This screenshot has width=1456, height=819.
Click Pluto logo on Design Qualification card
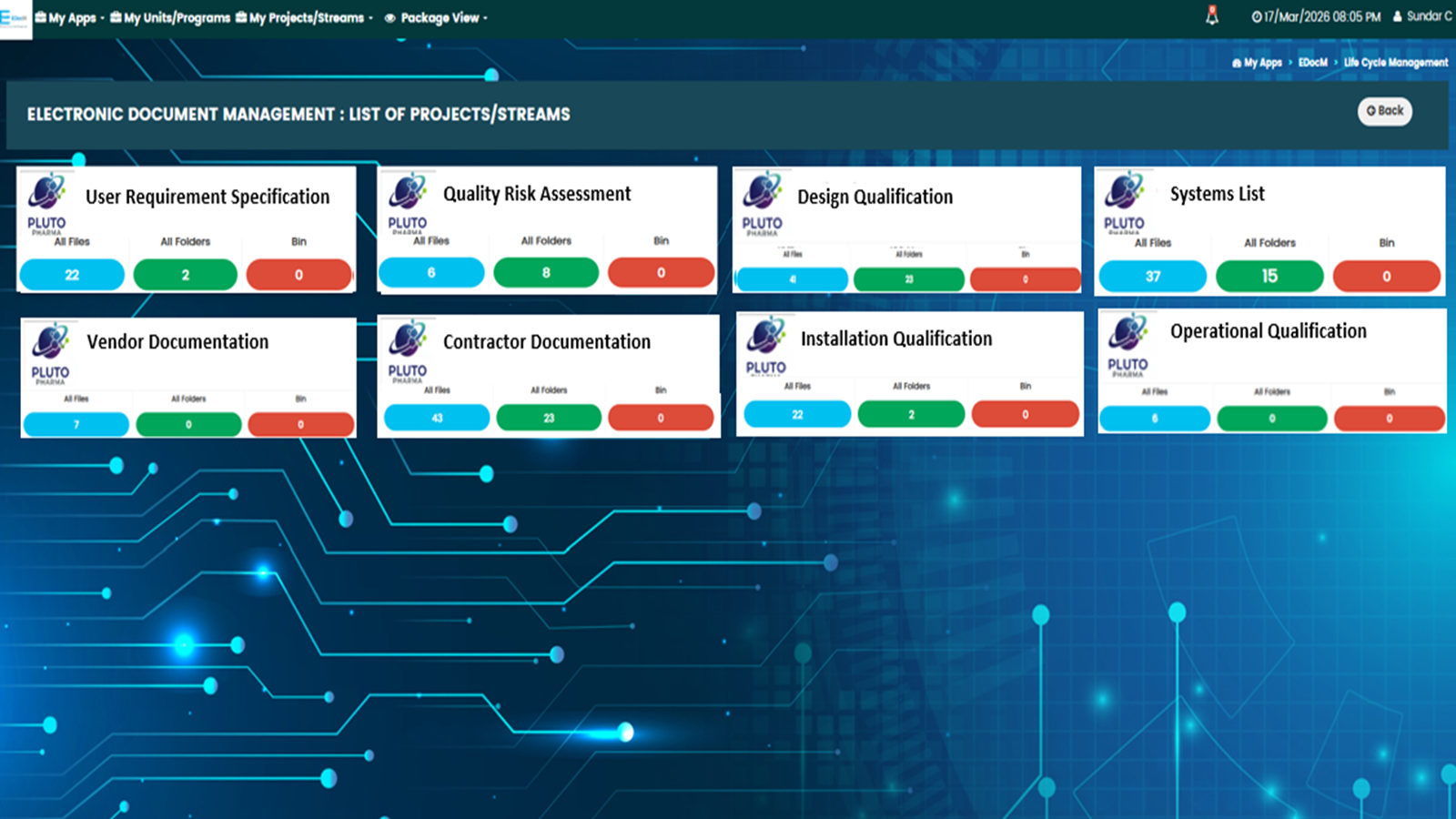point(762,202)
